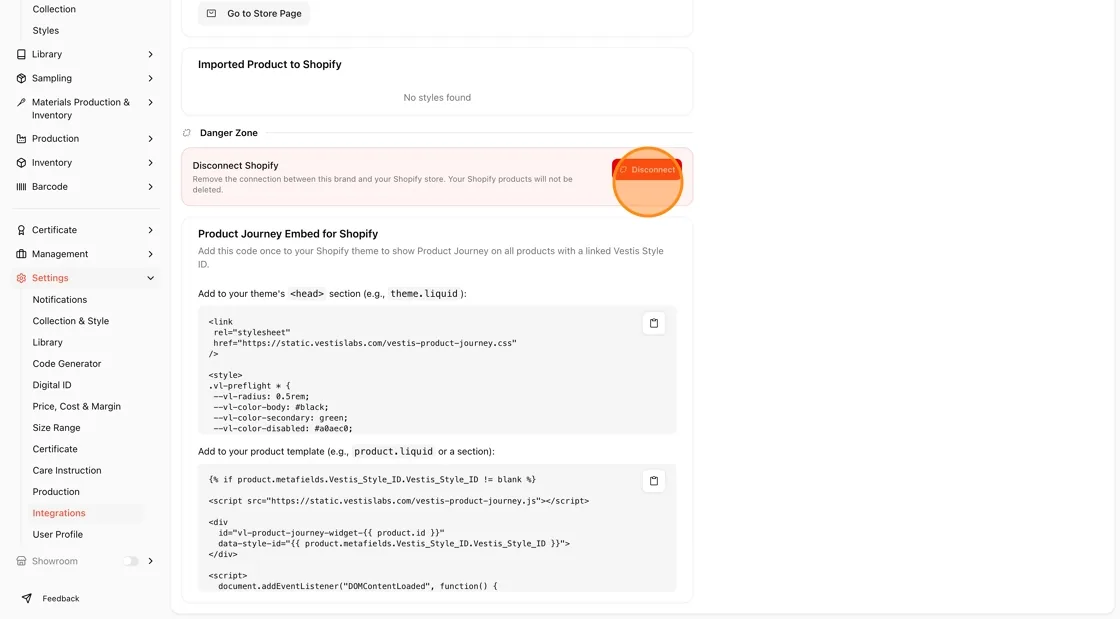Expand the Sampling menu chevron
1120x619 pixels.
coord(151,79)
